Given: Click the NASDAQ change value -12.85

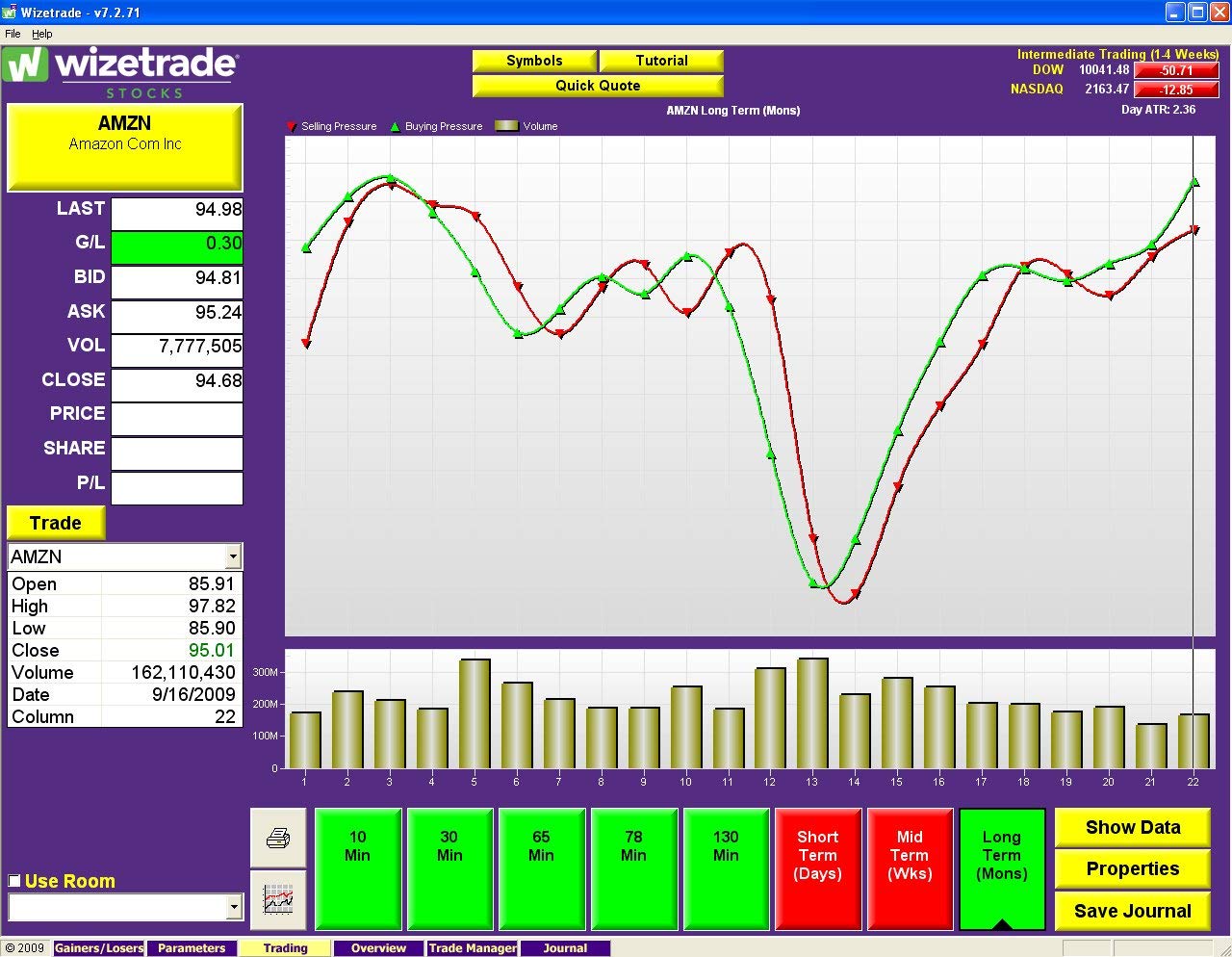Looking at the screenshot, I should (x=1176, y=90).
